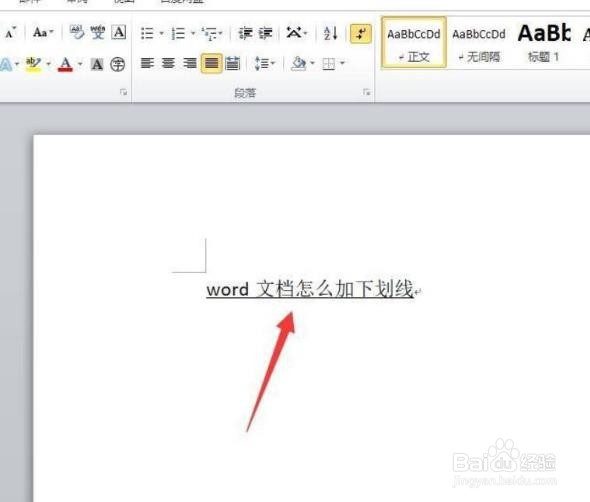Open the Borders dropdown arrow
590x502 pixels.
pos(342,63)
